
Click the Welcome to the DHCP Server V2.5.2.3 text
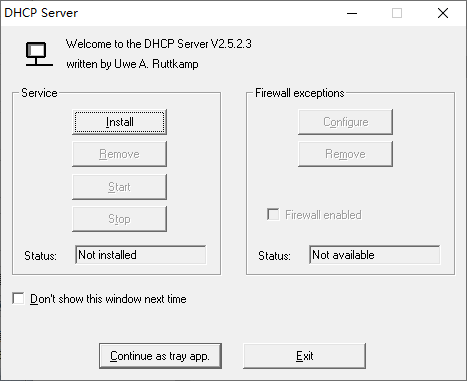[x=159, y=44]
